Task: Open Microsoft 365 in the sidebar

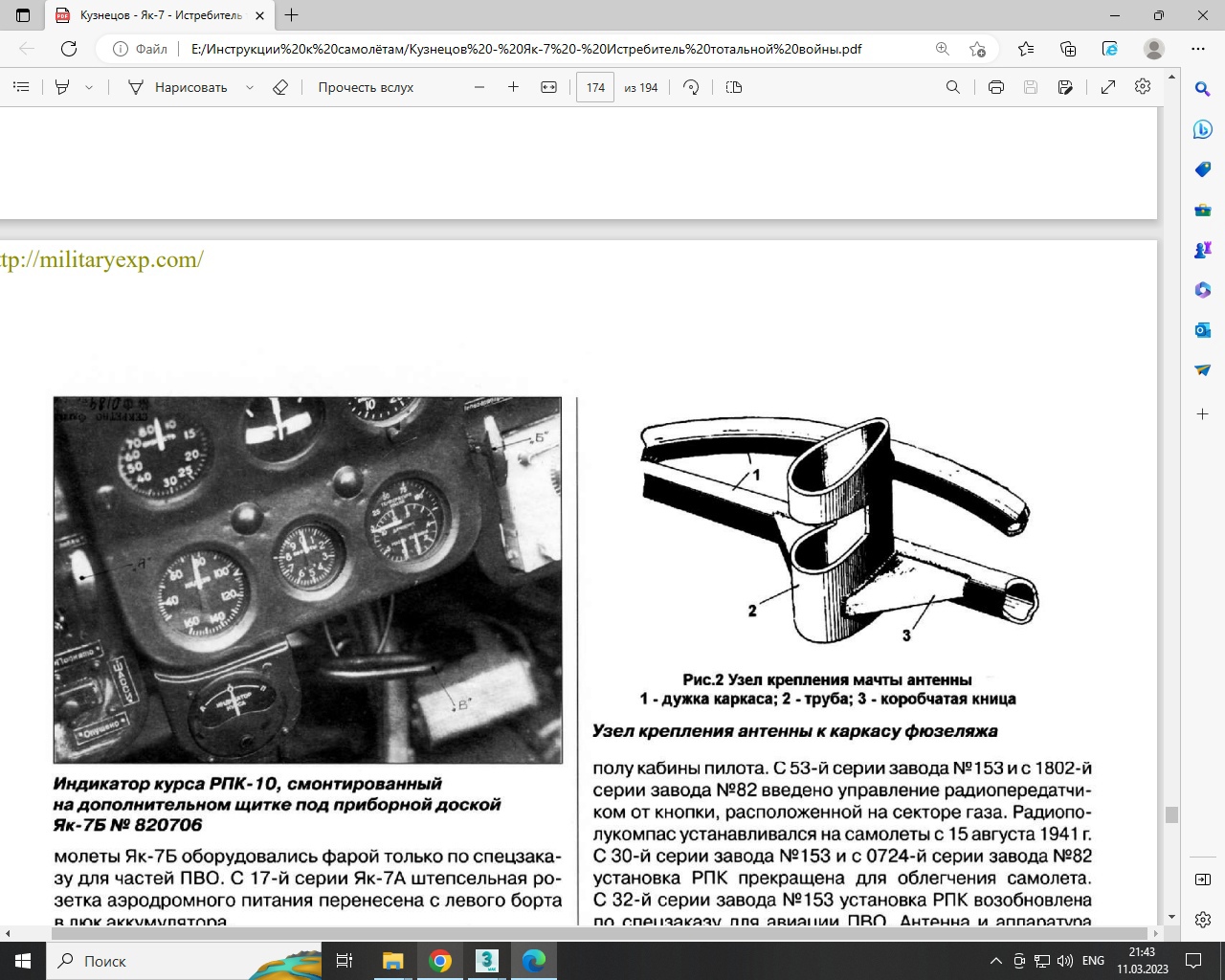Action: (x=1203, y=290)
